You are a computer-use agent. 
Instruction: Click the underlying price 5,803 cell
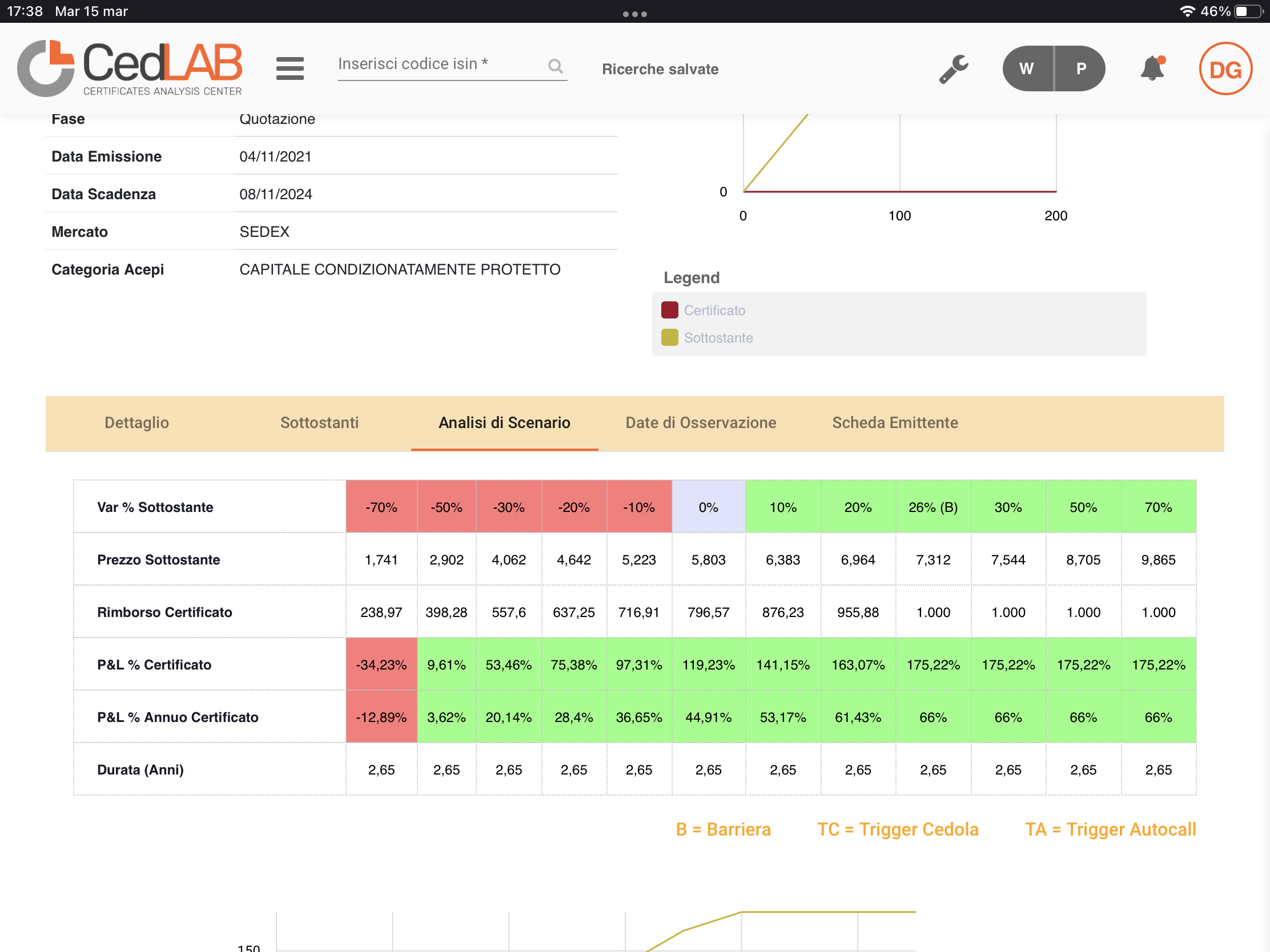(x=709, y=560)
